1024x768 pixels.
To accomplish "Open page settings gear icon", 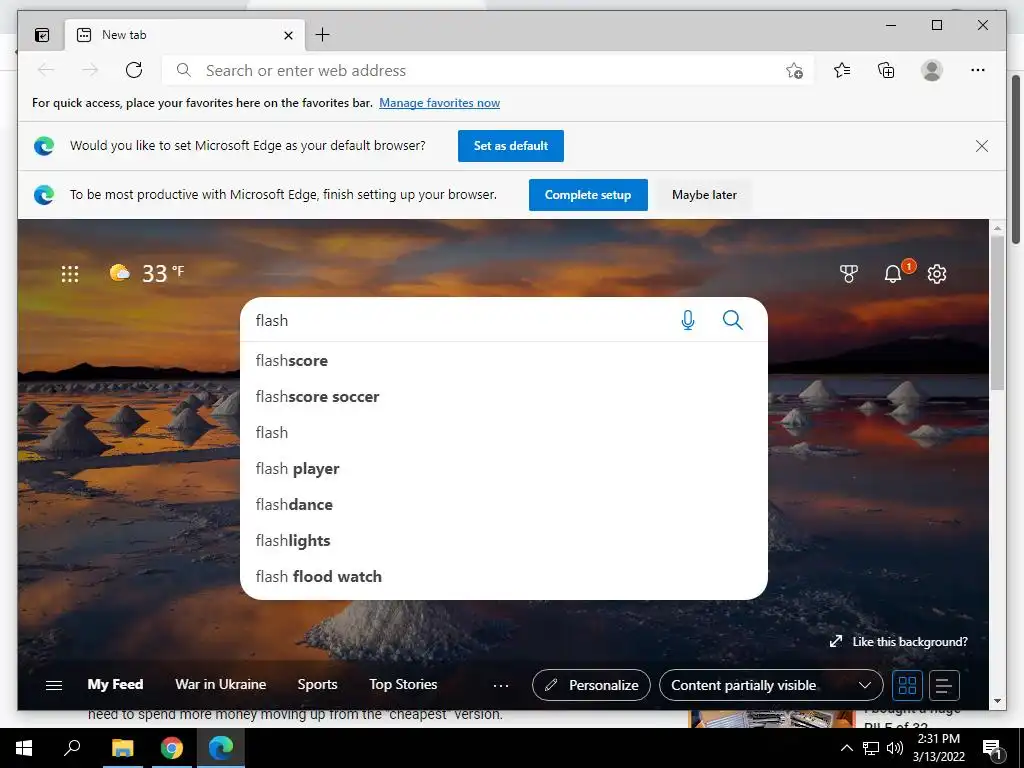I will click(x=936, y=274).
